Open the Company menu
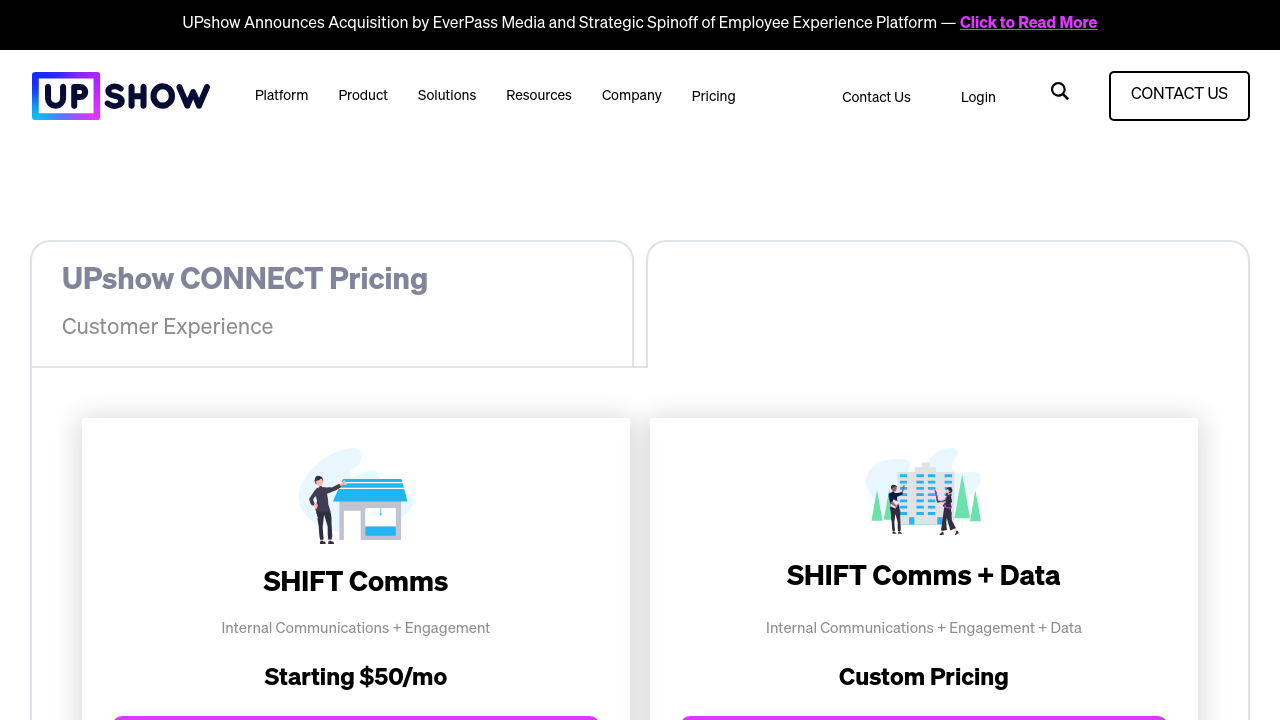This screenshot has height=720, width=1280. pos(632,96)
